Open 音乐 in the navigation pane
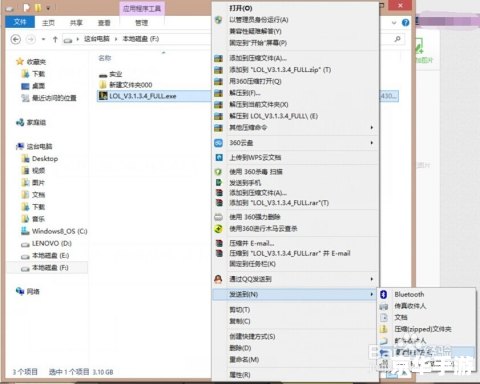The width and height of the screenshot is (480, 384). point(38,219)
